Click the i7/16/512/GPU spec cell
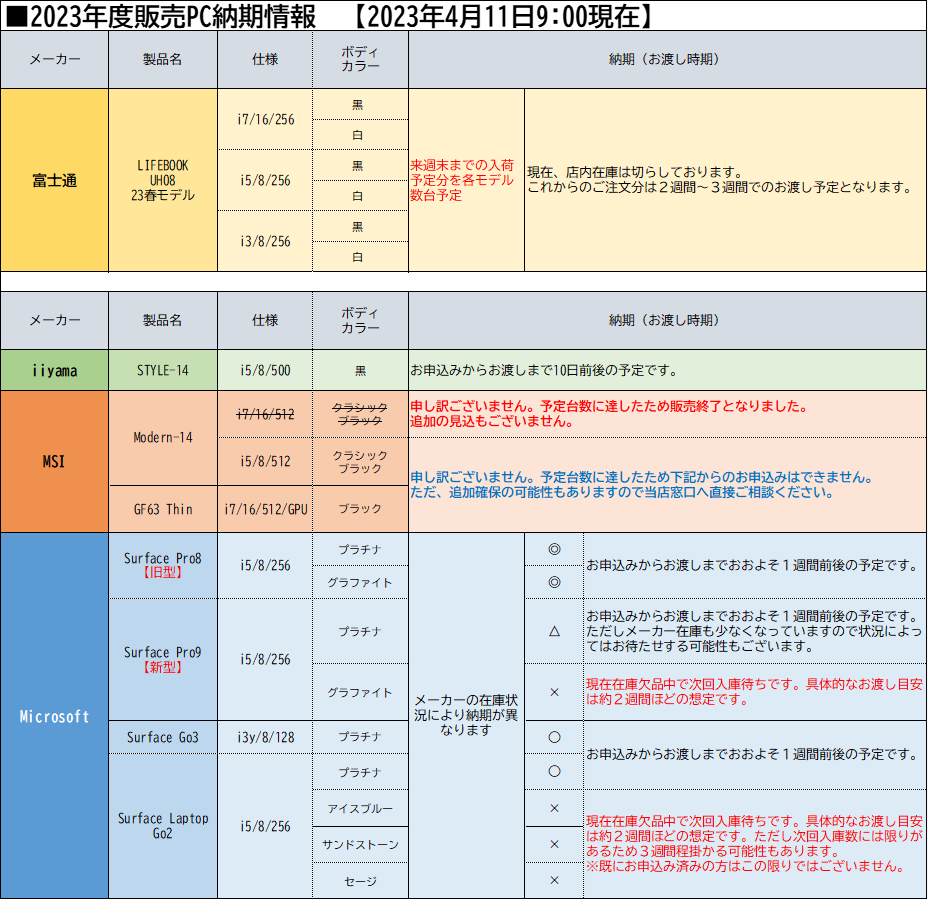The image size is (928, 900). (265, 509)
